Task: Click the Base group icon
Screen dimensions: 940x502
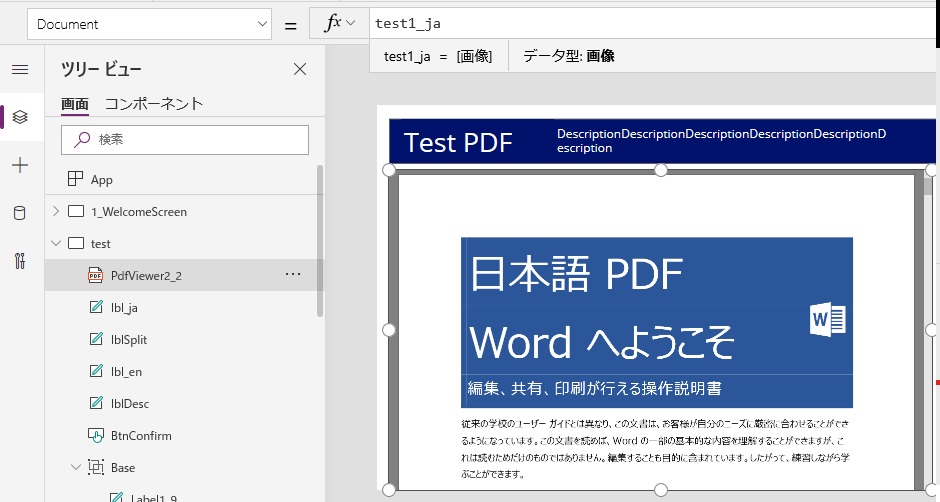Action: tap(95, 467)
